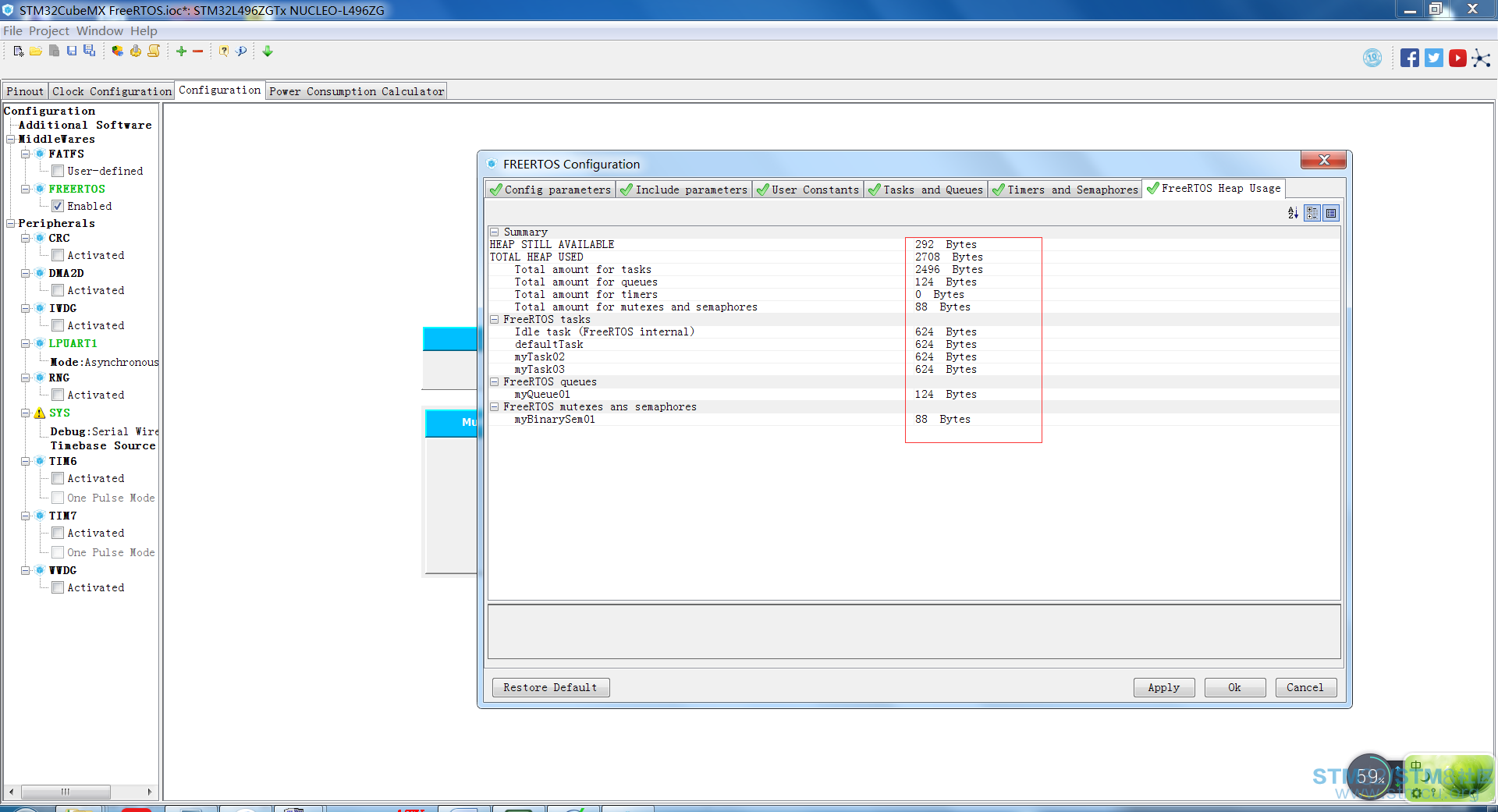Enable the FATFS User-defined checkbox
The width and height of the screenshot is (1498, 812).
point(58,172)
